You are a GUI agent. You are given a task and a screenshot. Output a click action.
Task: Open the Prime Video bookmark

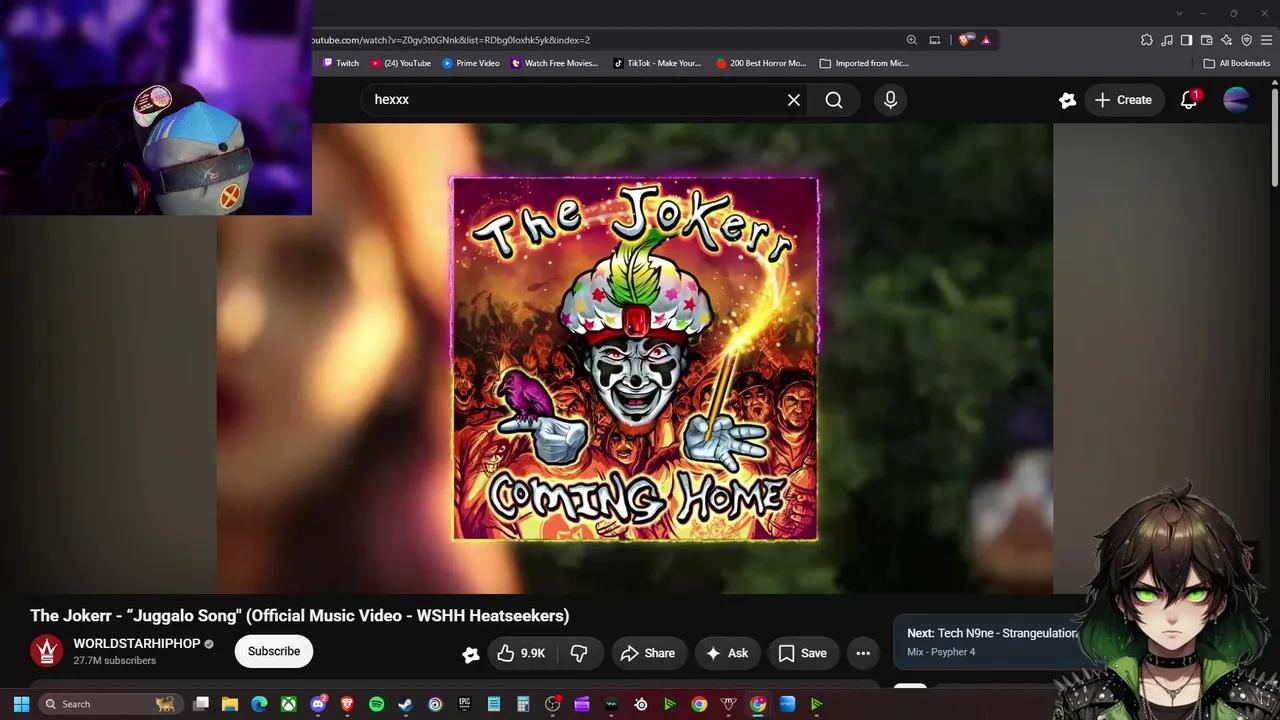[471, 63]
